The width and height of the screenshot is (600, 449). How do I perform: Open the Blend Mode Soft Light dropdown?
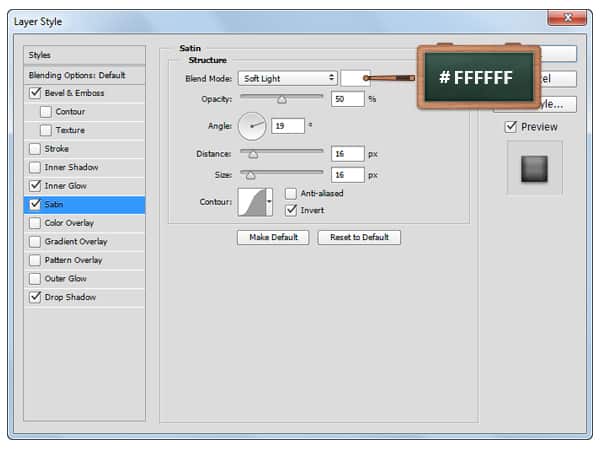[x=287, y=78]
